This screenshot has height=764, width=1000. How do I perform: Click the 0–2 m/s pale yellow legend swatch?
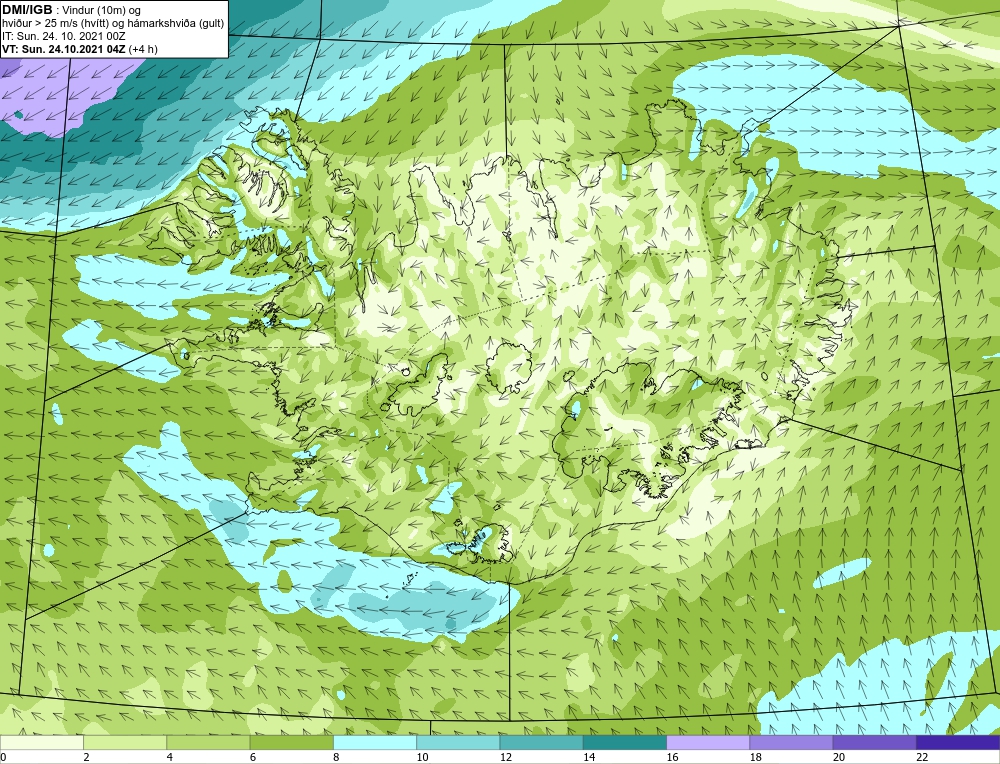point(42,742)
